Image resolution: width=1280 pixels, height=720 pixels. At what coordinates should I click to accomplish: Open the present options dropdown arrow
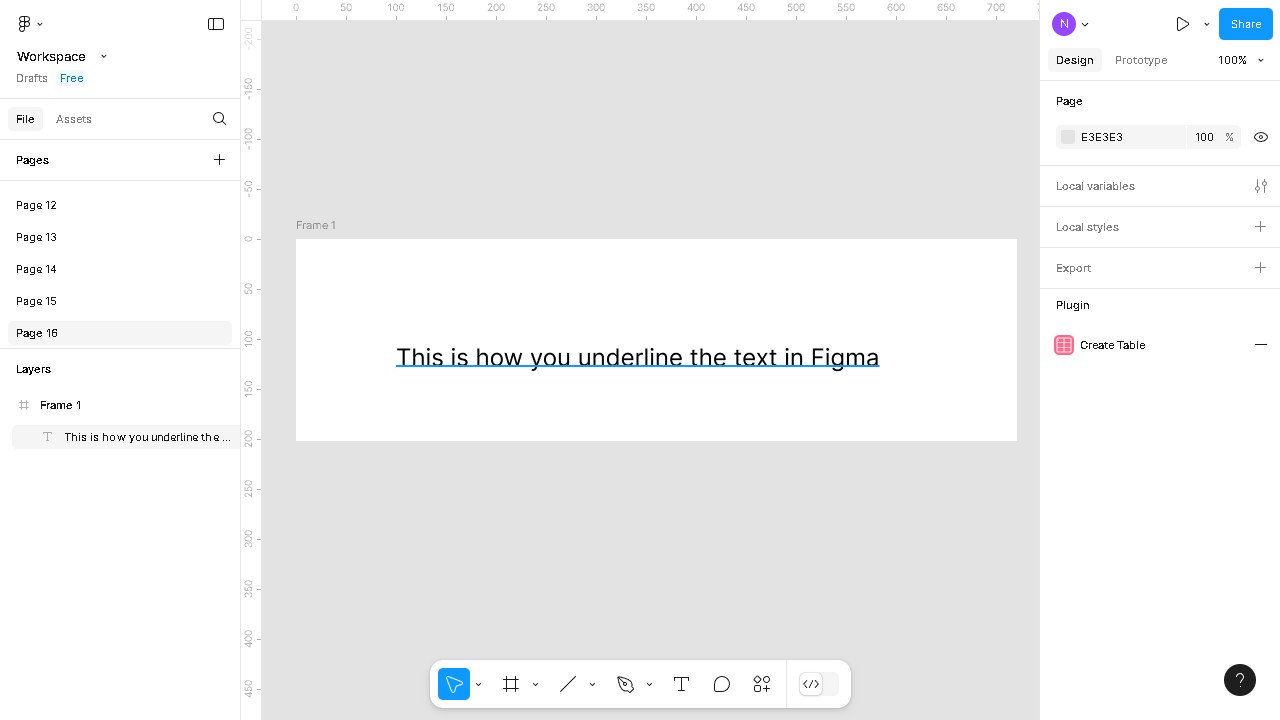coord(1206,24)
